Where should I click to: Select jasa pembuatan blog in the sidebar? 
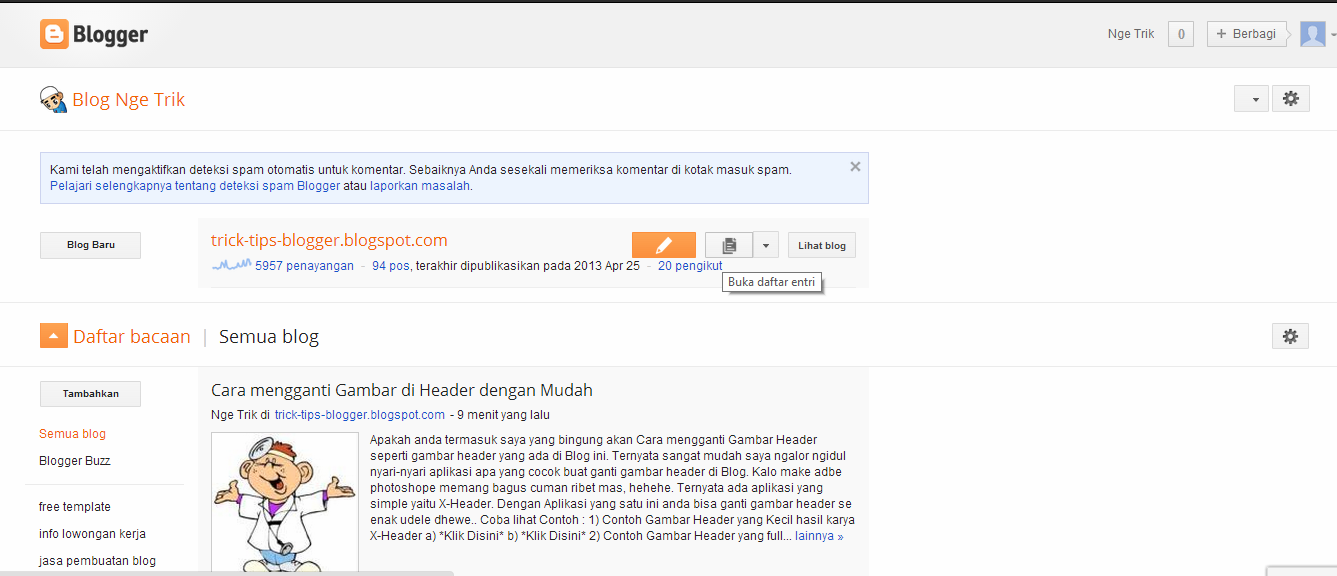(x=97, y=561)
